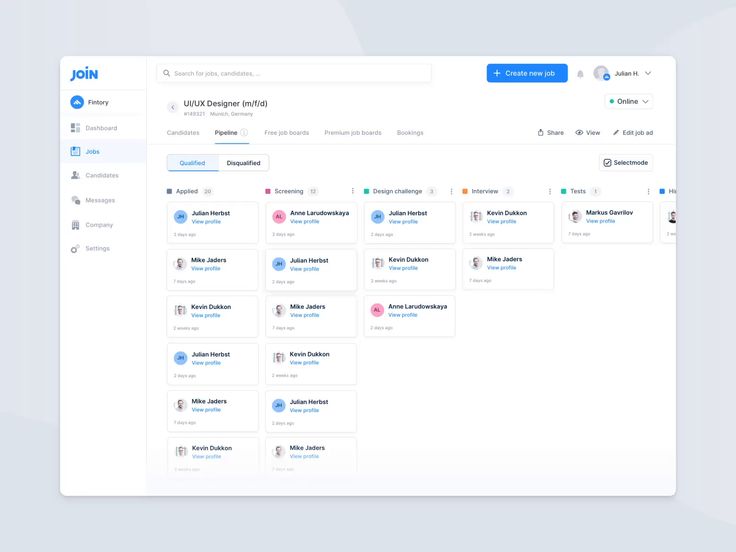The height and width of the screenshot is (552, 736).
Task: Click Create new job button
Action: click(527, 73)
